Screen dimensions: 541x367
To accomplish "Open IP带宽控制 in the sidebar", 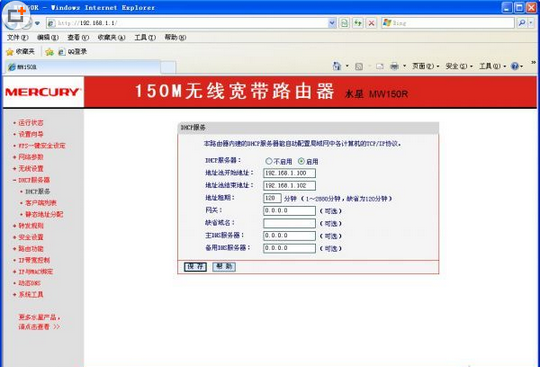I will 34,260.
